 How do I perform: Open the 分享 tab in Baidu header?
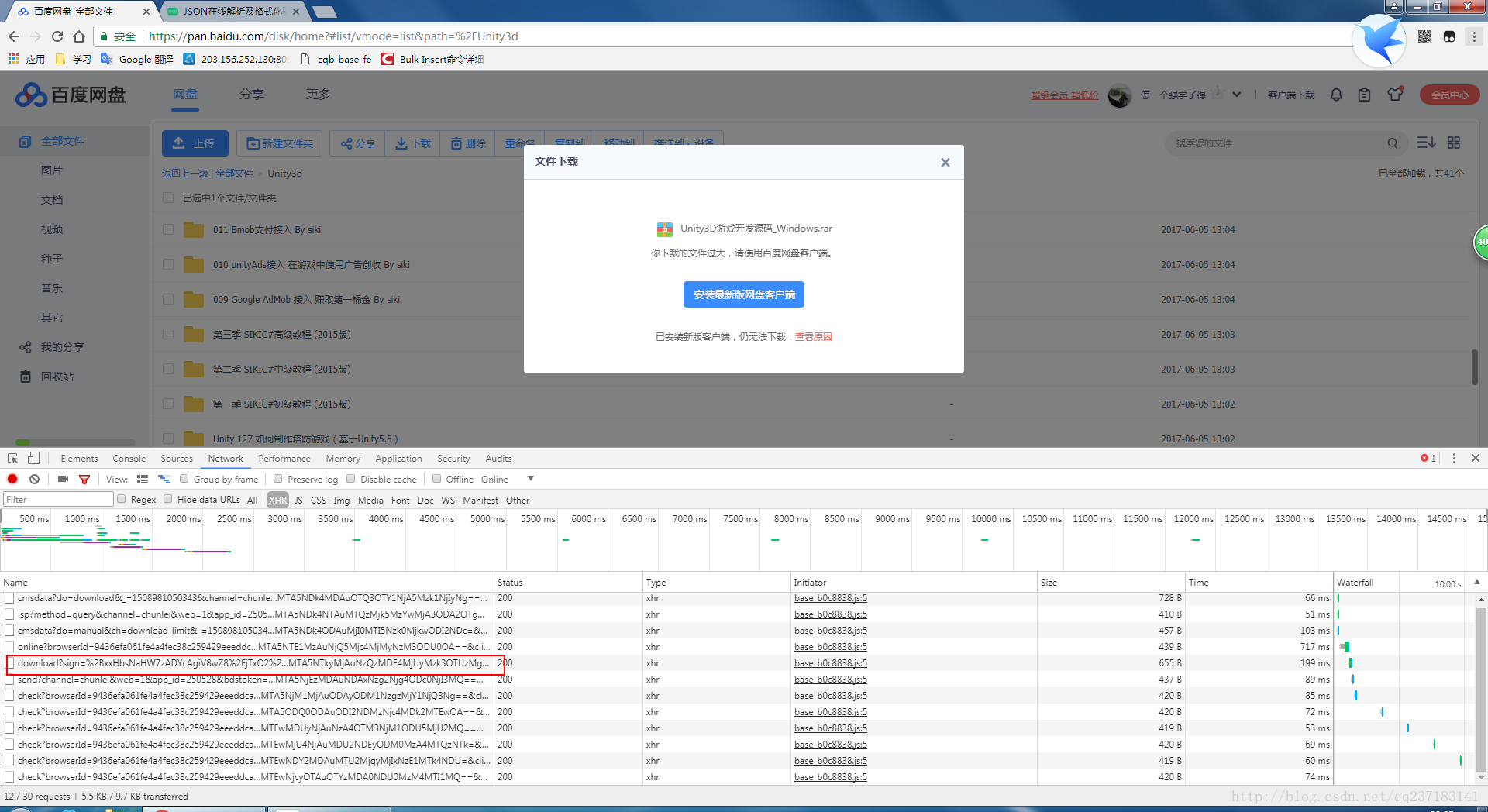tap(251, 94)
